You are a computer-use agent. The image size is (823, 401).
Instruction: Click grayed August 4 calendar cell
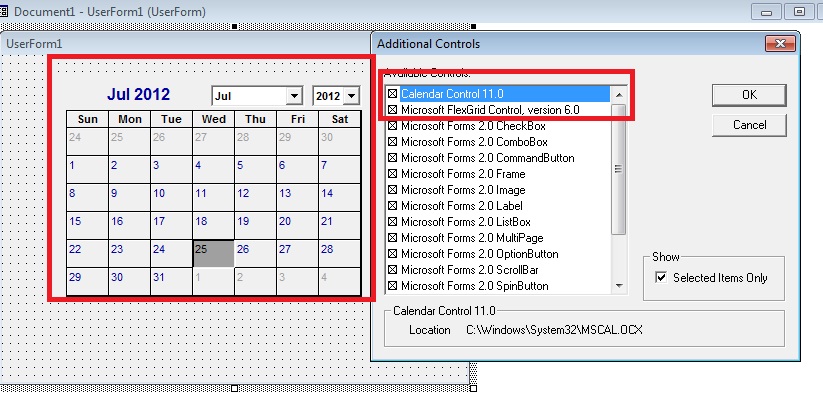(x=339, y=282)
